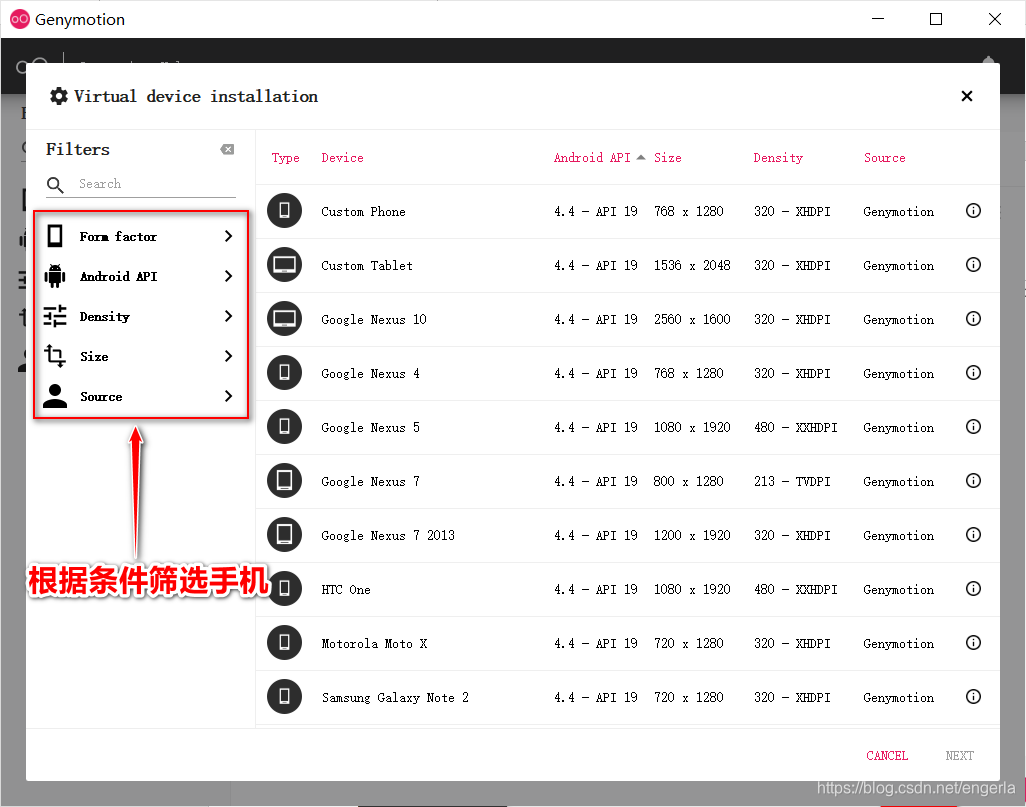Click the Google Nexus 4 device name
The image size is (1026, 807).
(370, 374)
